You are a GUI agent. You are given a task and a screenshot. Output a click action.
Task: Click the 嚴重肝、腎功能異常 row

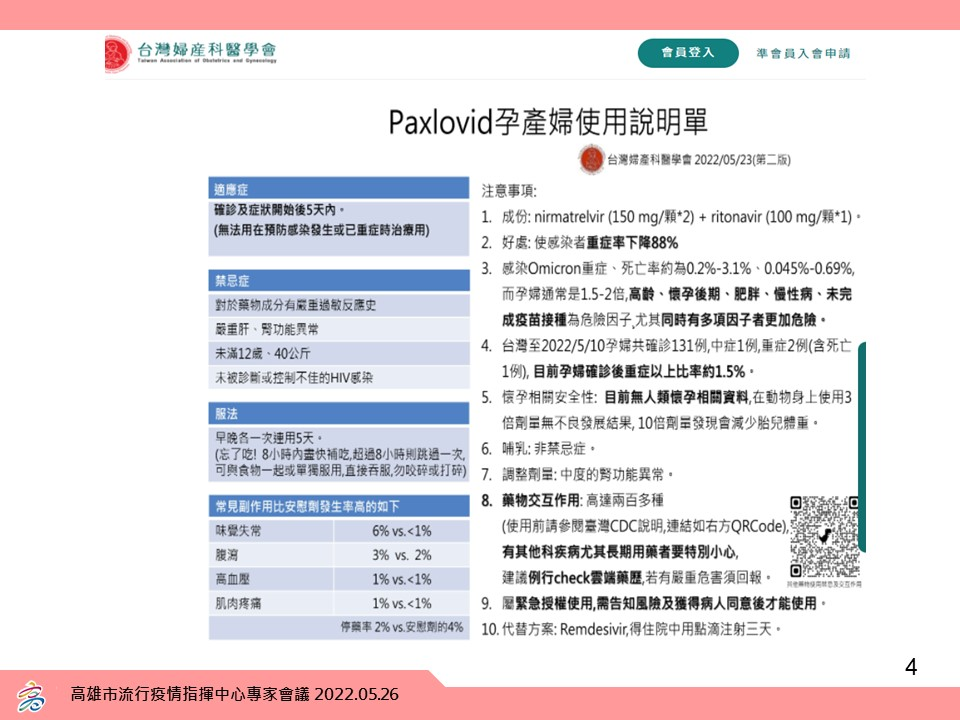pyautogui.click(x=339, y=329)
